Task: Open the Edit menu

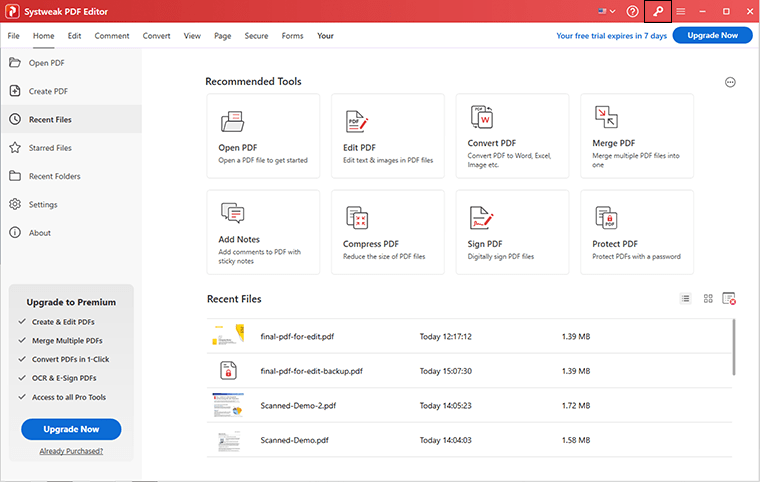Action: pyautogui.click(x=74, y=36)
